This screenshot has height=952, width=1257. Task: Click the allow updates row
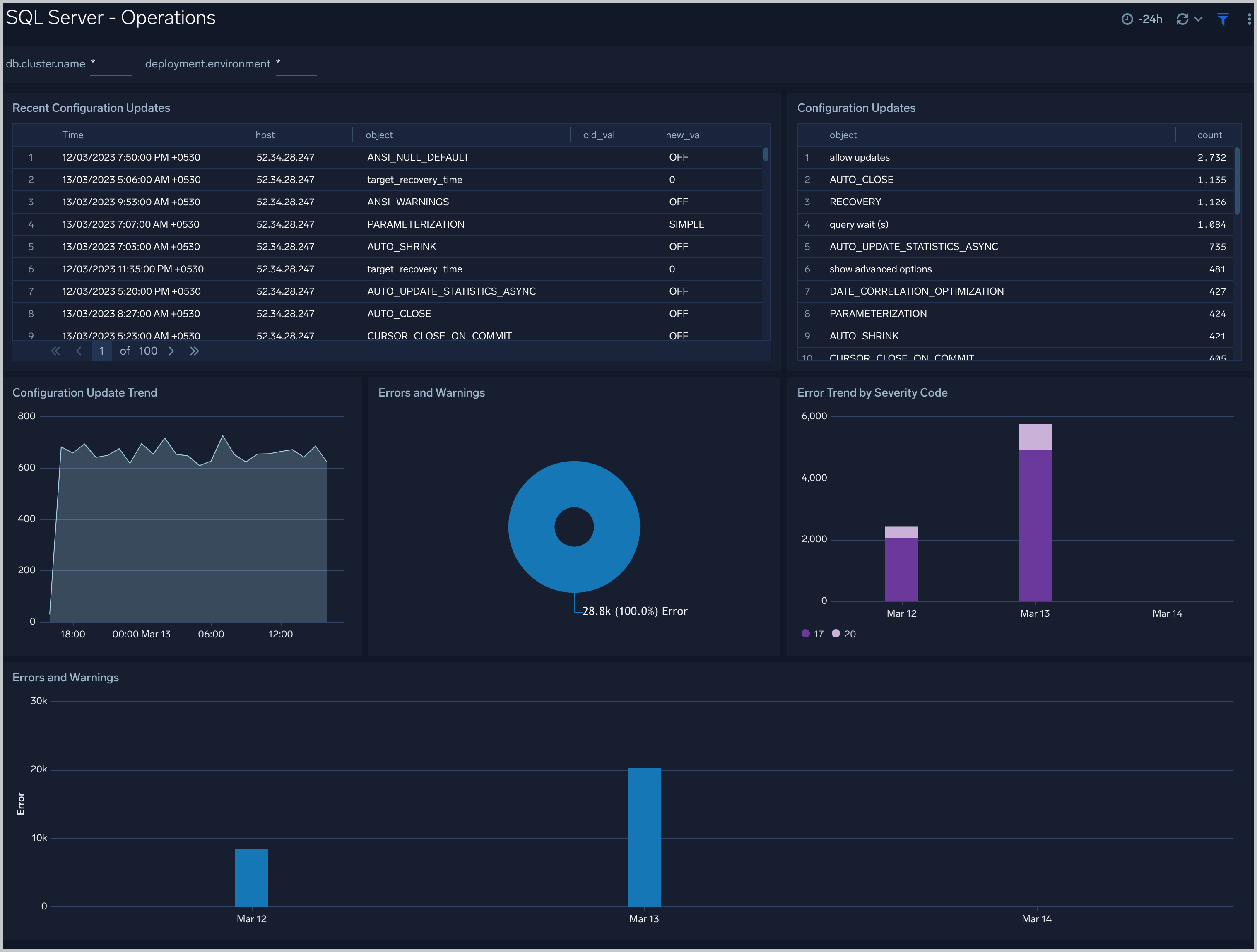[1016, 157]
